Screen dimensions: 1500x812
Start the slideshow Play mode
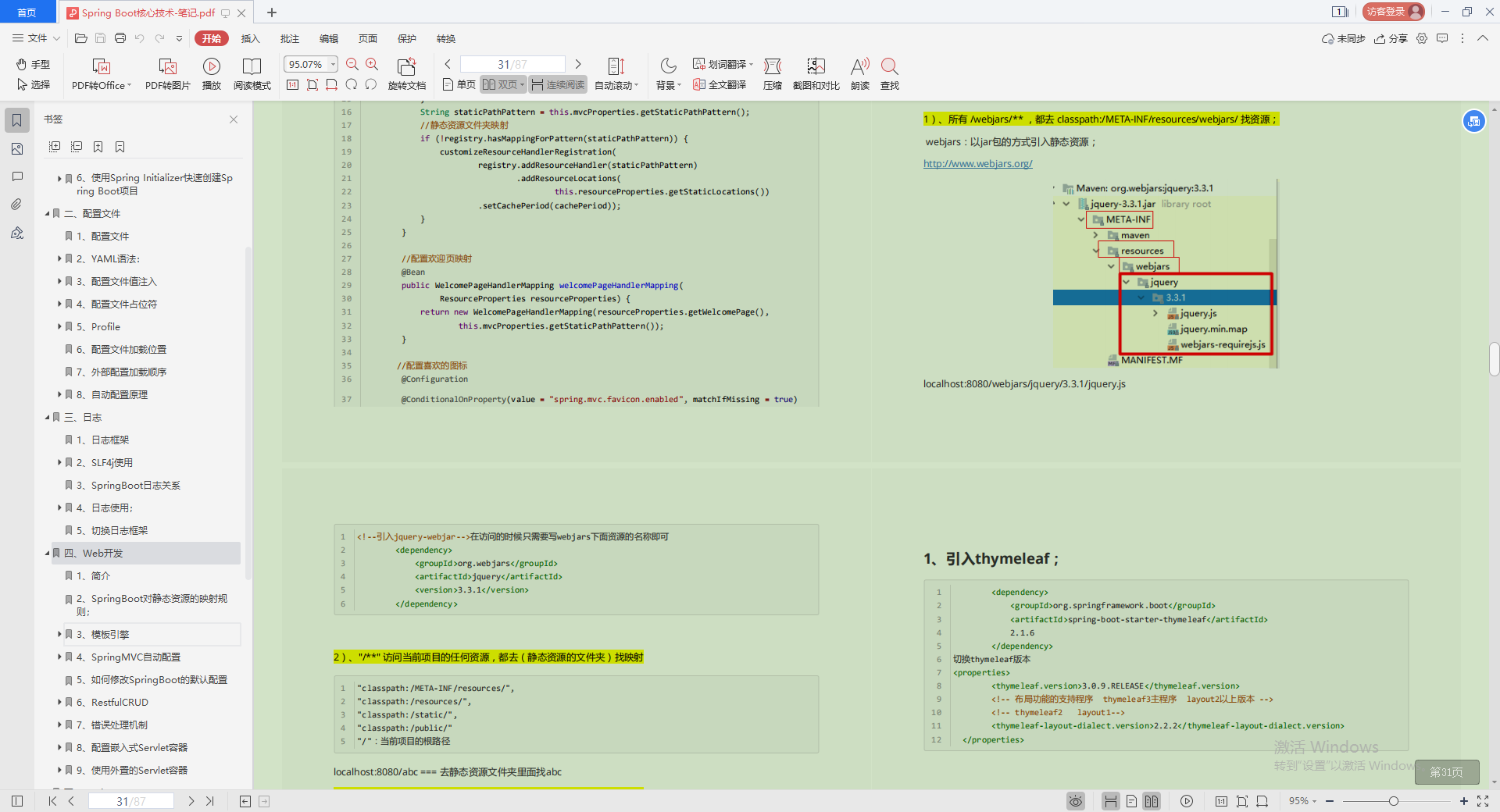[x=211, y=74]
